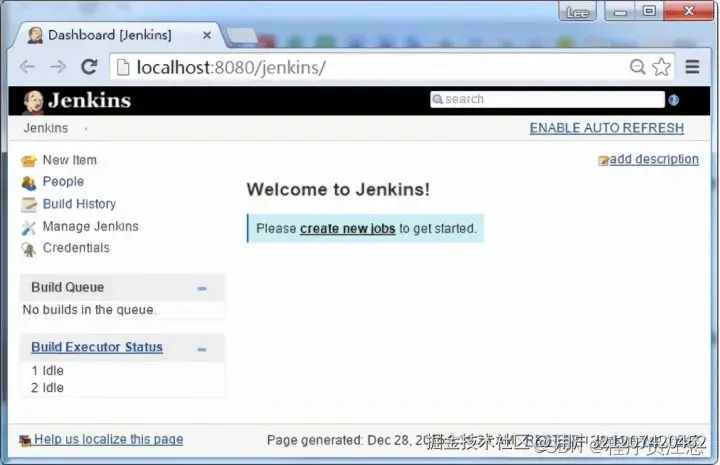The image size is (720, 465).
Task: Click the add description edit icon
Action: [603, 160]
